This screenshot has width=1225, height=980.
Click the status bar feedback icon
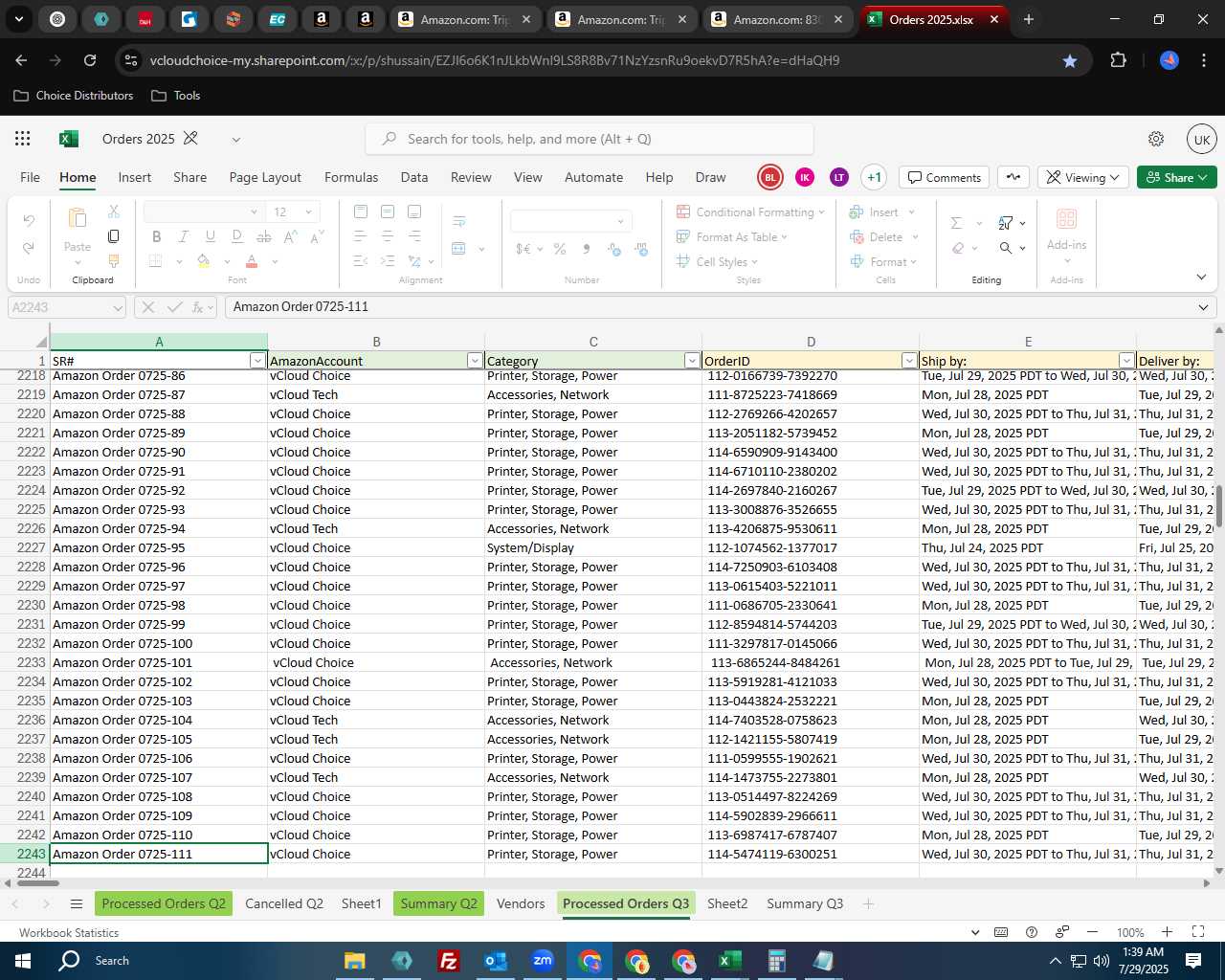tap(1062, 932)
